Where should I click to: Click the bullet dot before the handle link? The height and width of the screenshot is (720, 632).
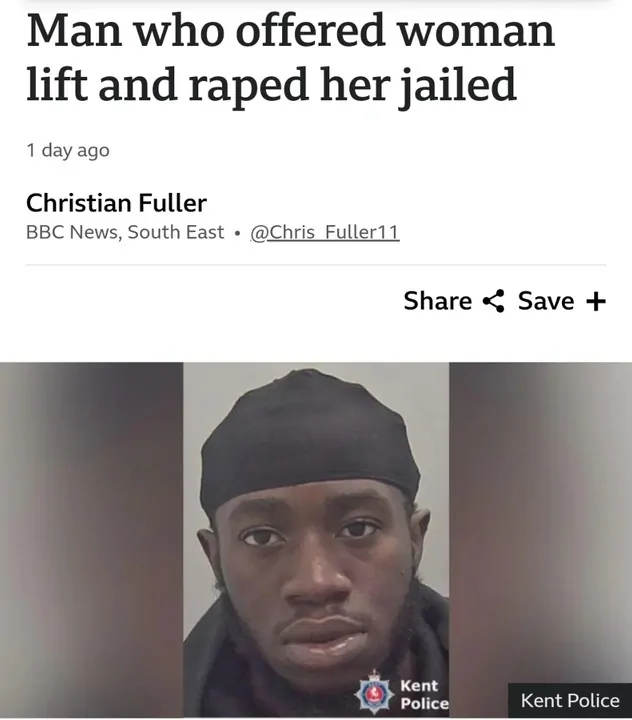[x=237, y=233]
